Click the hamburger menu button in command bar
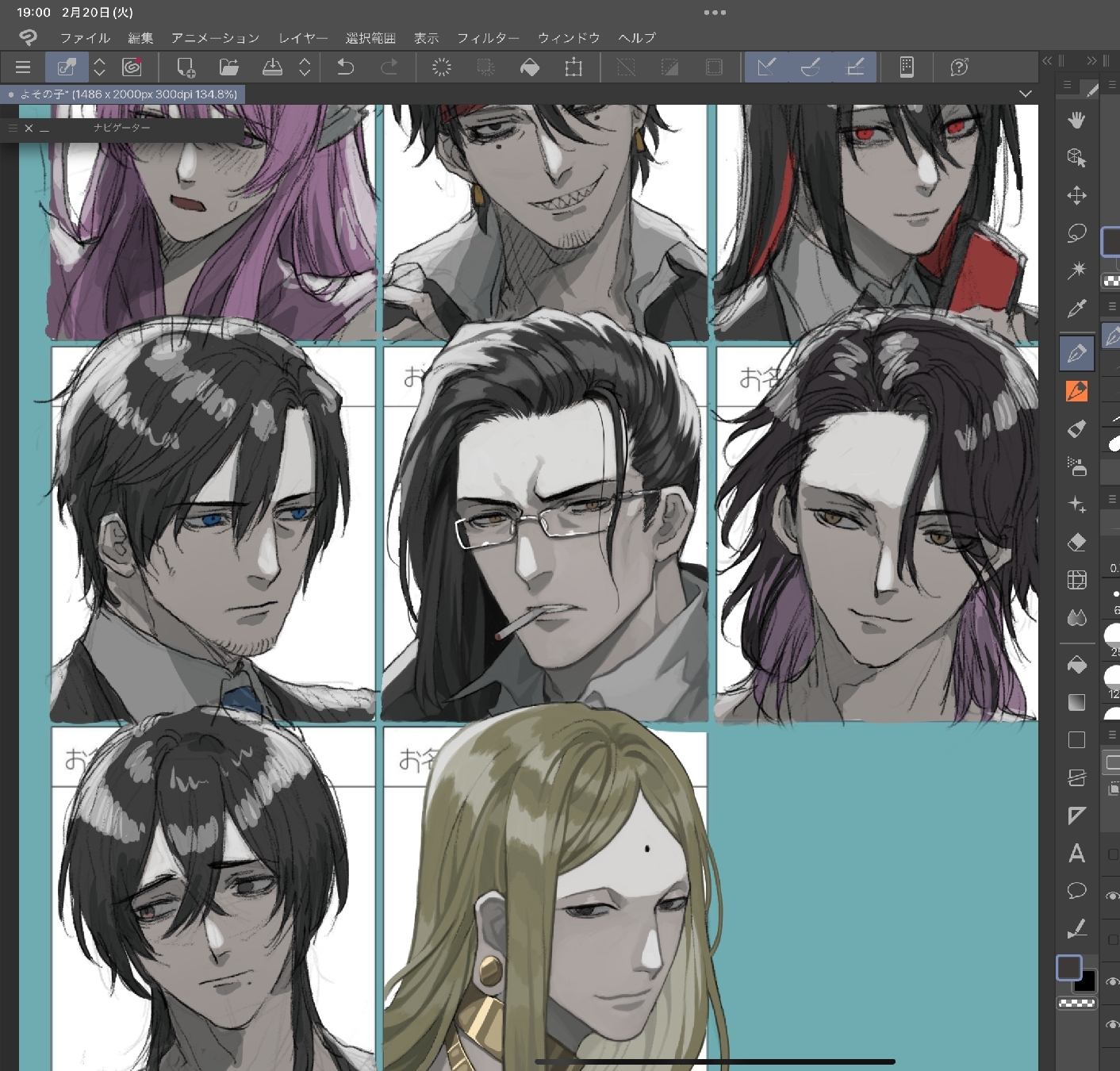This screenshot has width=1120, height=1071. [23, 67]
